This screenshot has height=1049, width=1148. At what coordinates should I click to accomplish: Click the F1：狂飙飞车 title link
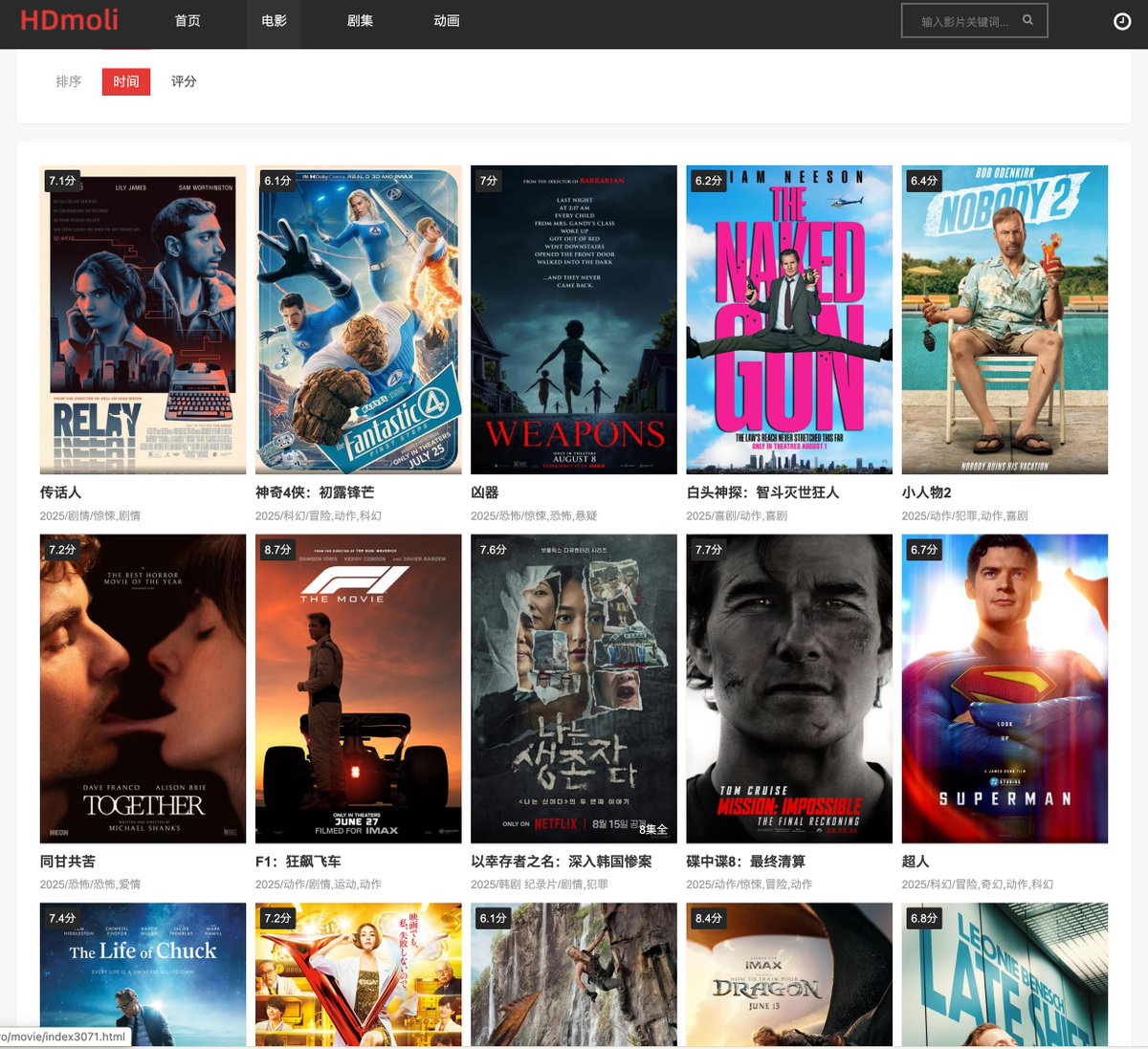coord(298,862)
